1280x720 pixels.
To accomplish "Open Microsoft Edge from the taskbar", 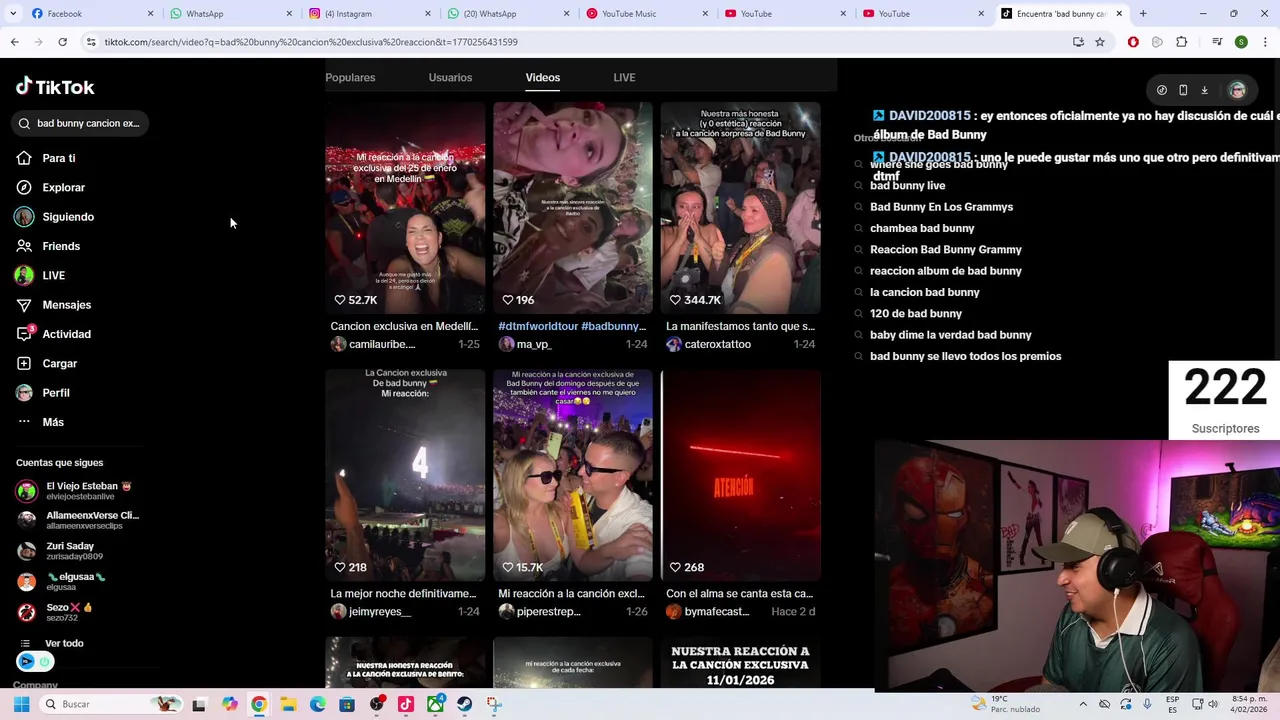I will click(317, 704).
